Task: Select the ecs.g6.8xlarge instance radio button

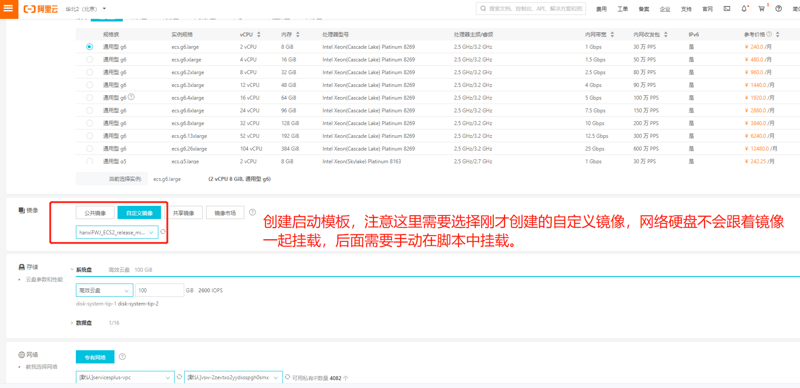Action: point(90,123)
